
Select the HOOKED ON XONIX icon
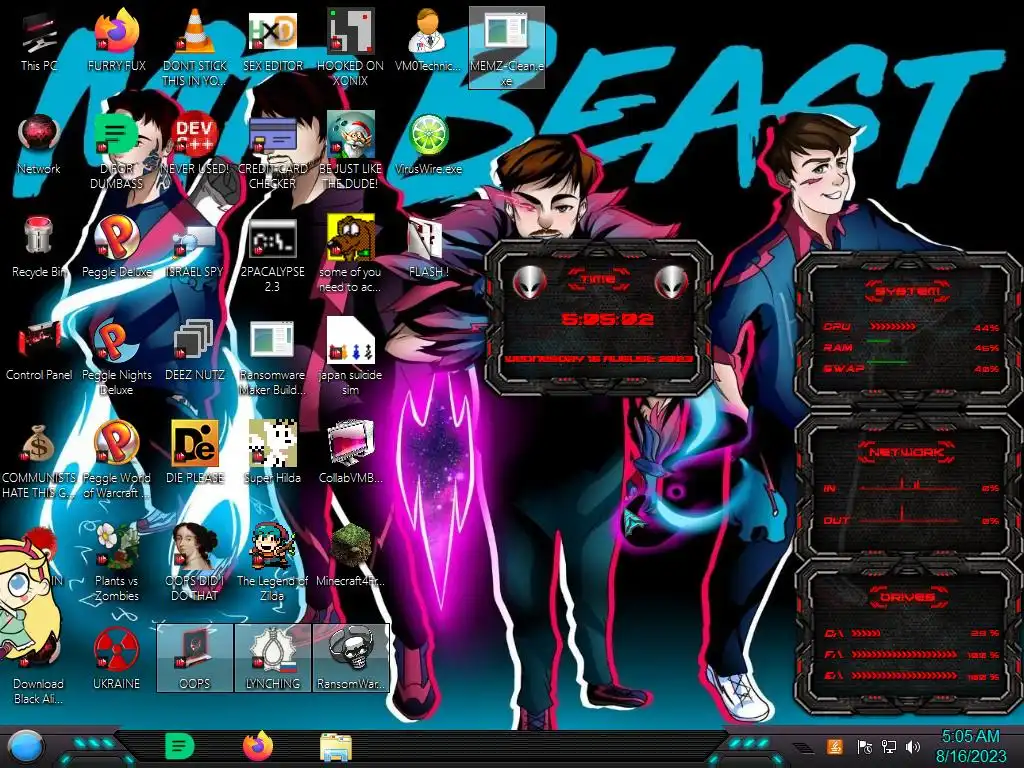click(350, 47)
